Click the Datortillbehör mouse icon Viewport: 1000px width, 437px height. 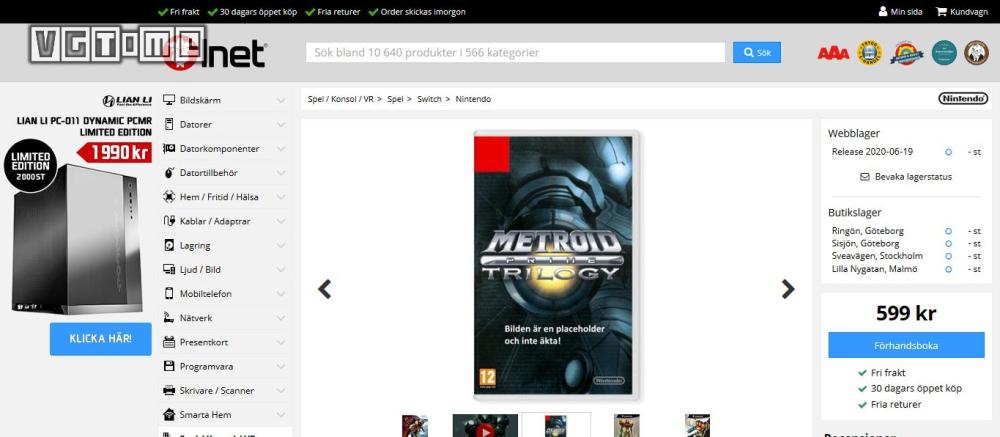point(169,173)
